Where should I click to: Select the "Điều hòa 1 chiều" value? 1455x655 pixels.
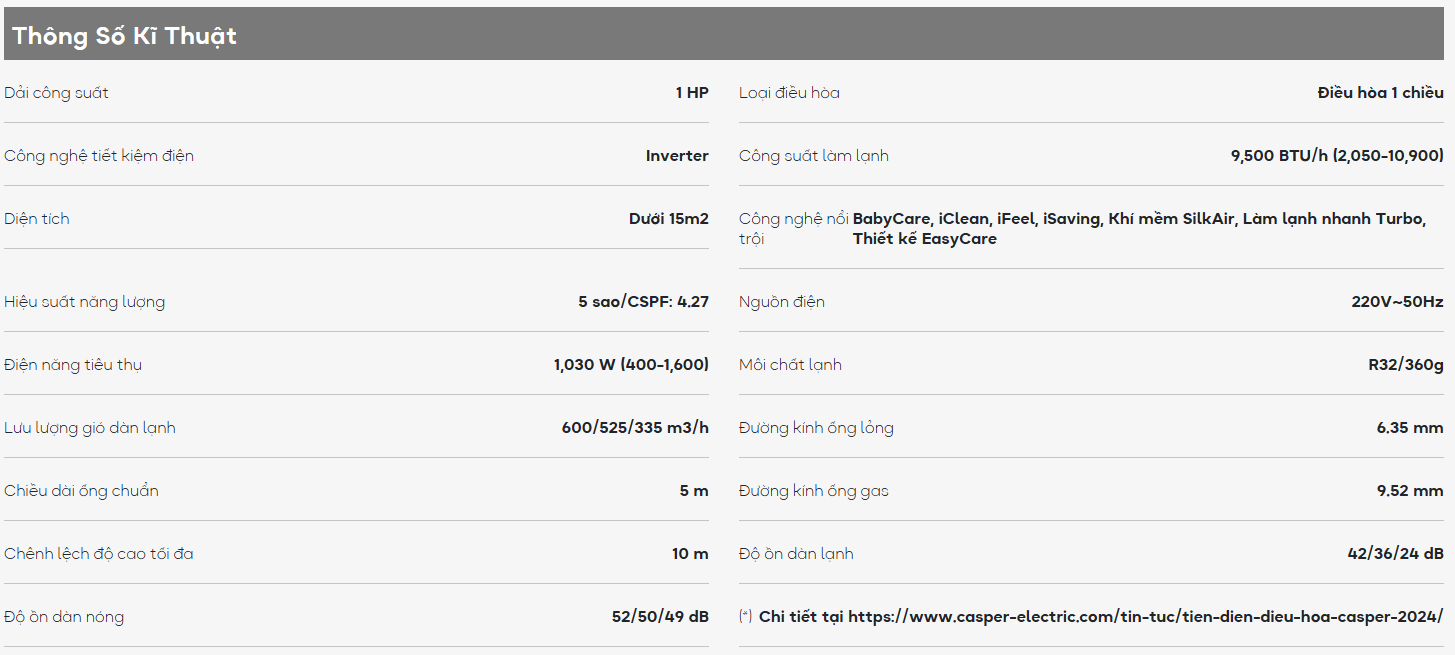point(1380,93)
